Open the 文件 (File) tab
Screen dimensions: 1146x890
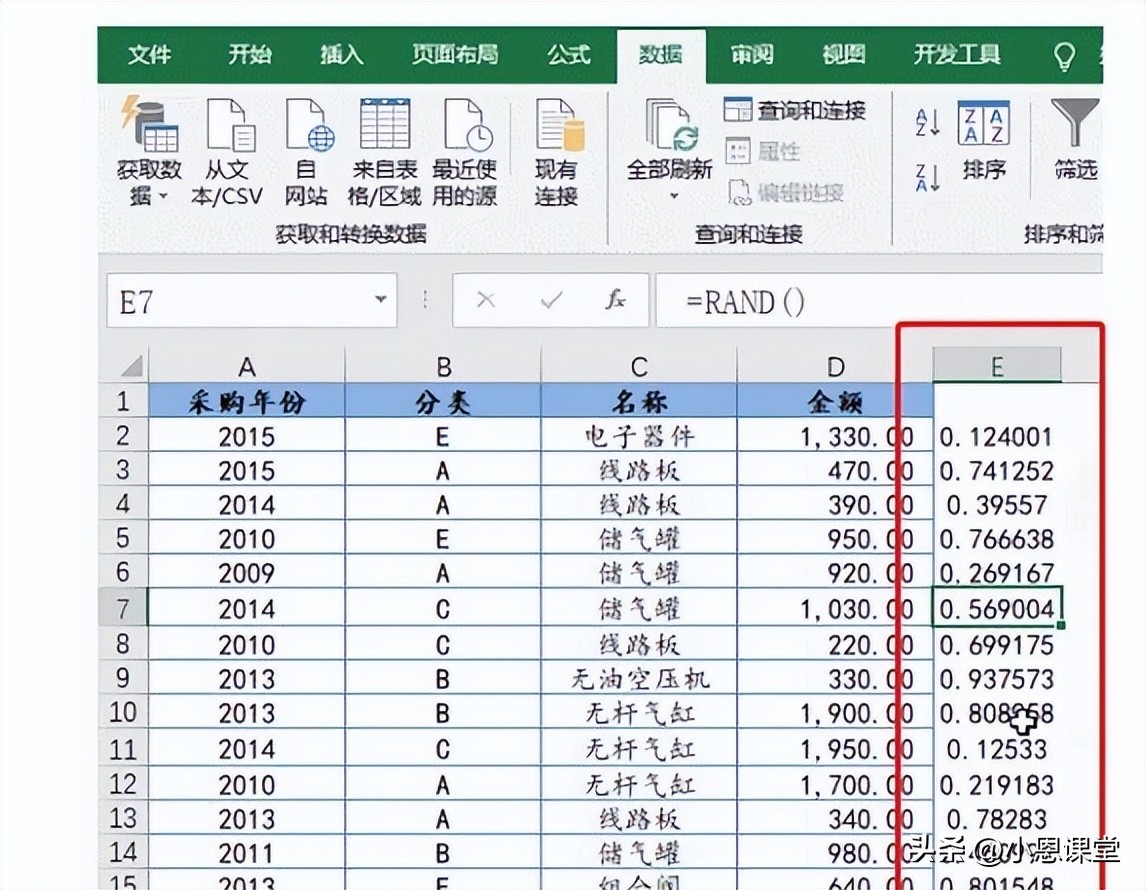pos(149,54)
